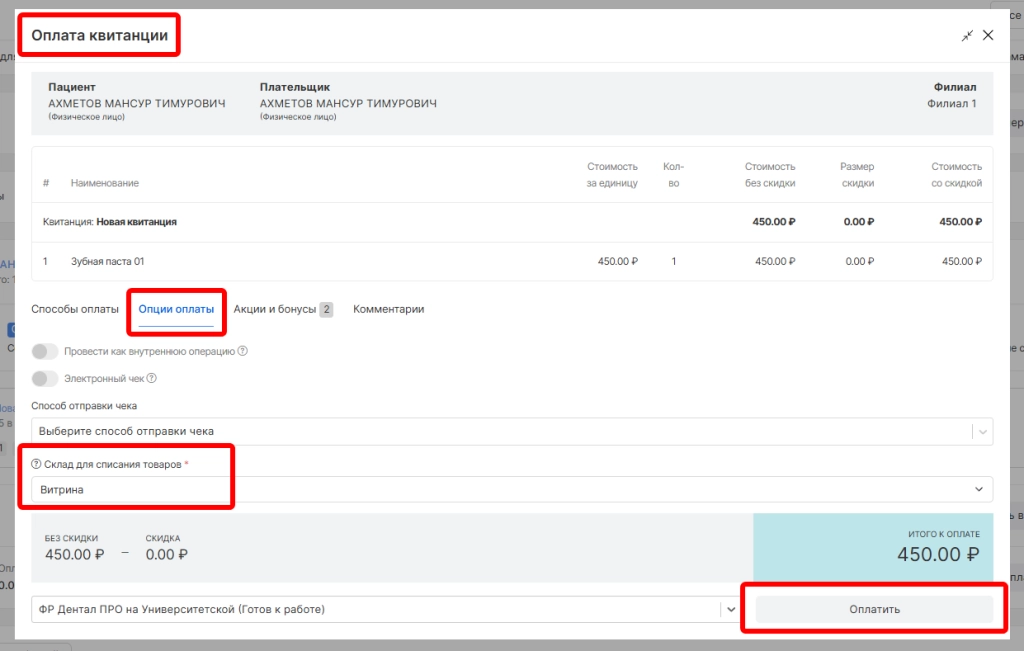Click help icon beside Провести как внутреннюю операцию
This screenshot has width=1024, height=651.
[243, 352]
